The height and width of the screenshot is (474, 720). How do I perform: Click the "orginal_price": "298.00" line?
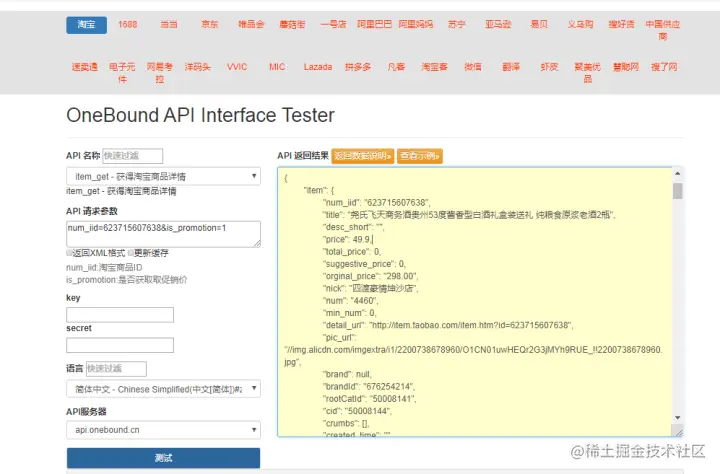[371, 276]
